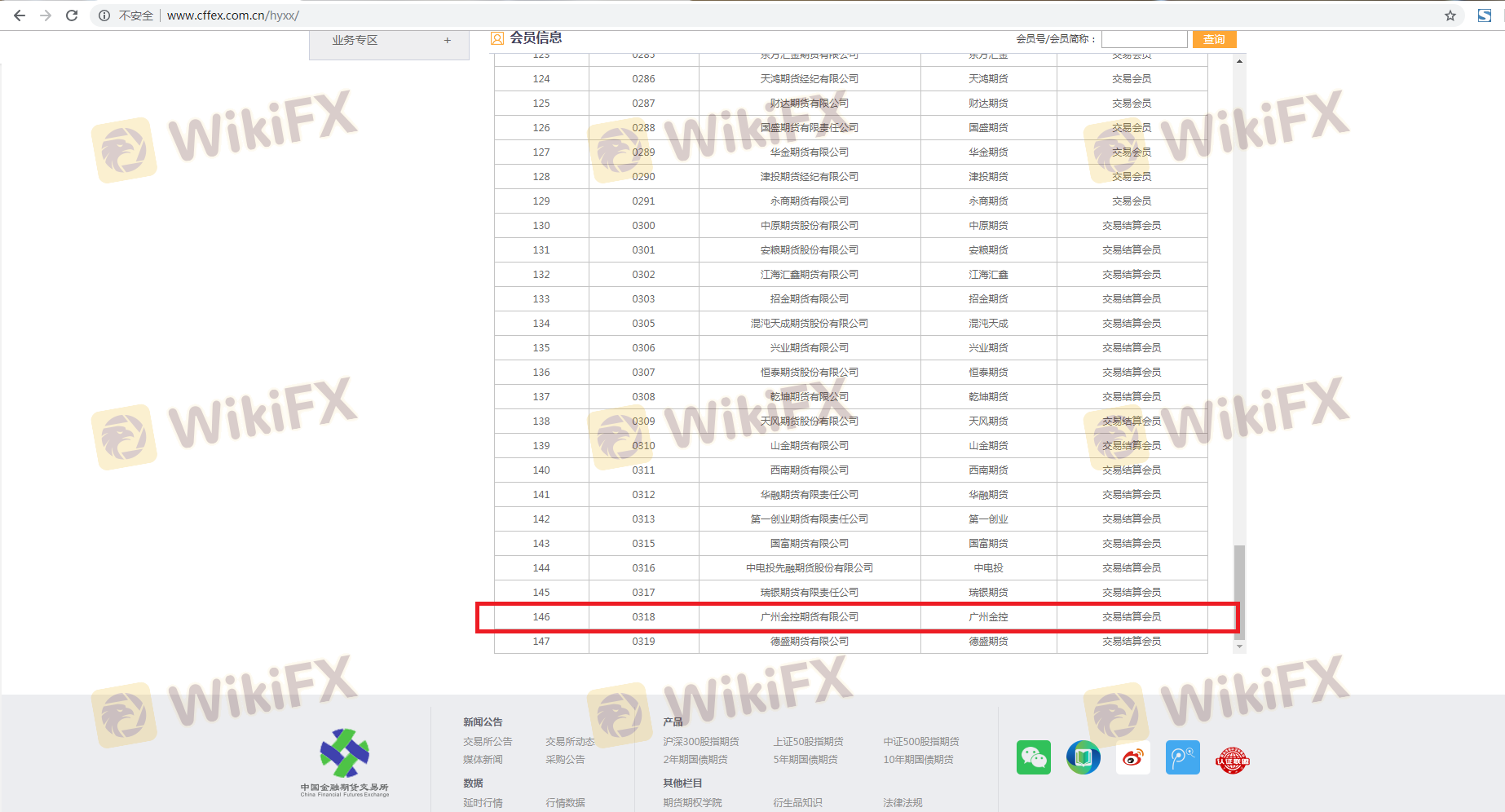Image resolution: width=1505 pixels, height=812 pixels.
Task: Go back using the browser back arrow
Action: [20, 15]
